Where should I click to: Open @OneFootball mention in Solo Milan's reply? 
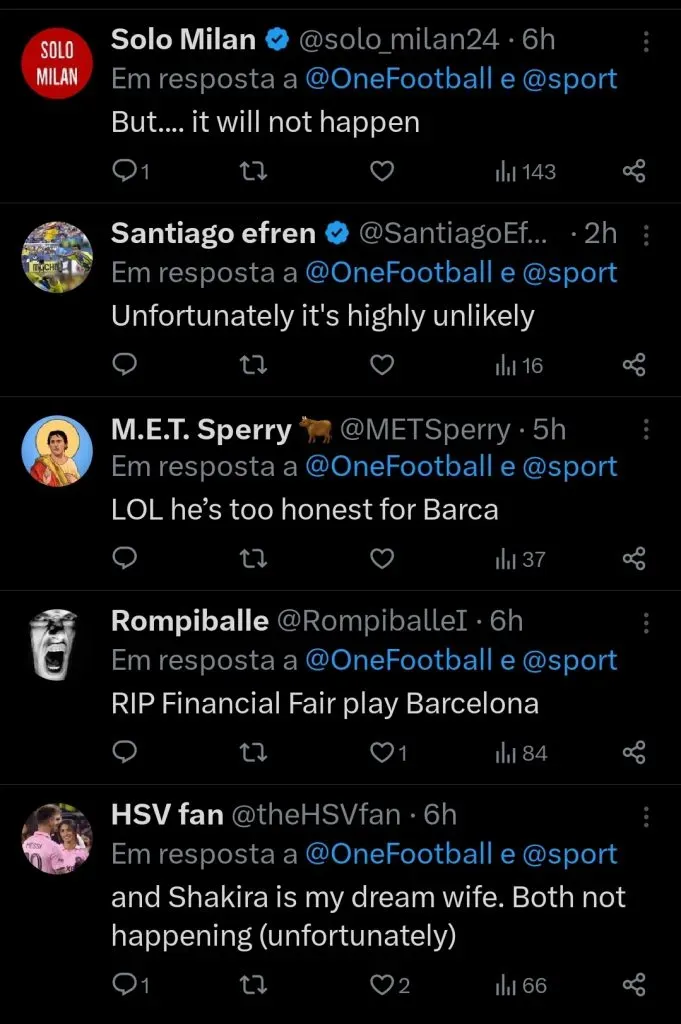[399, 80]
